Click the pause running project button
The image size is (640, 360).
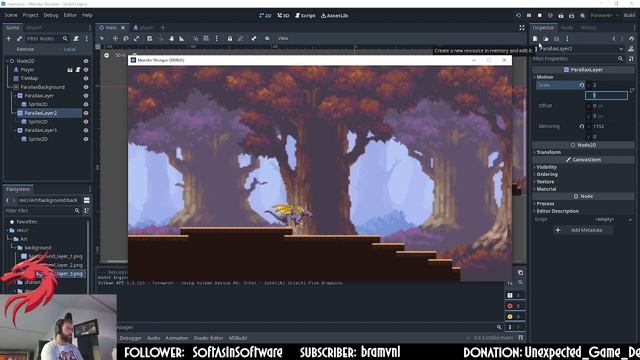tap(529, 16)
